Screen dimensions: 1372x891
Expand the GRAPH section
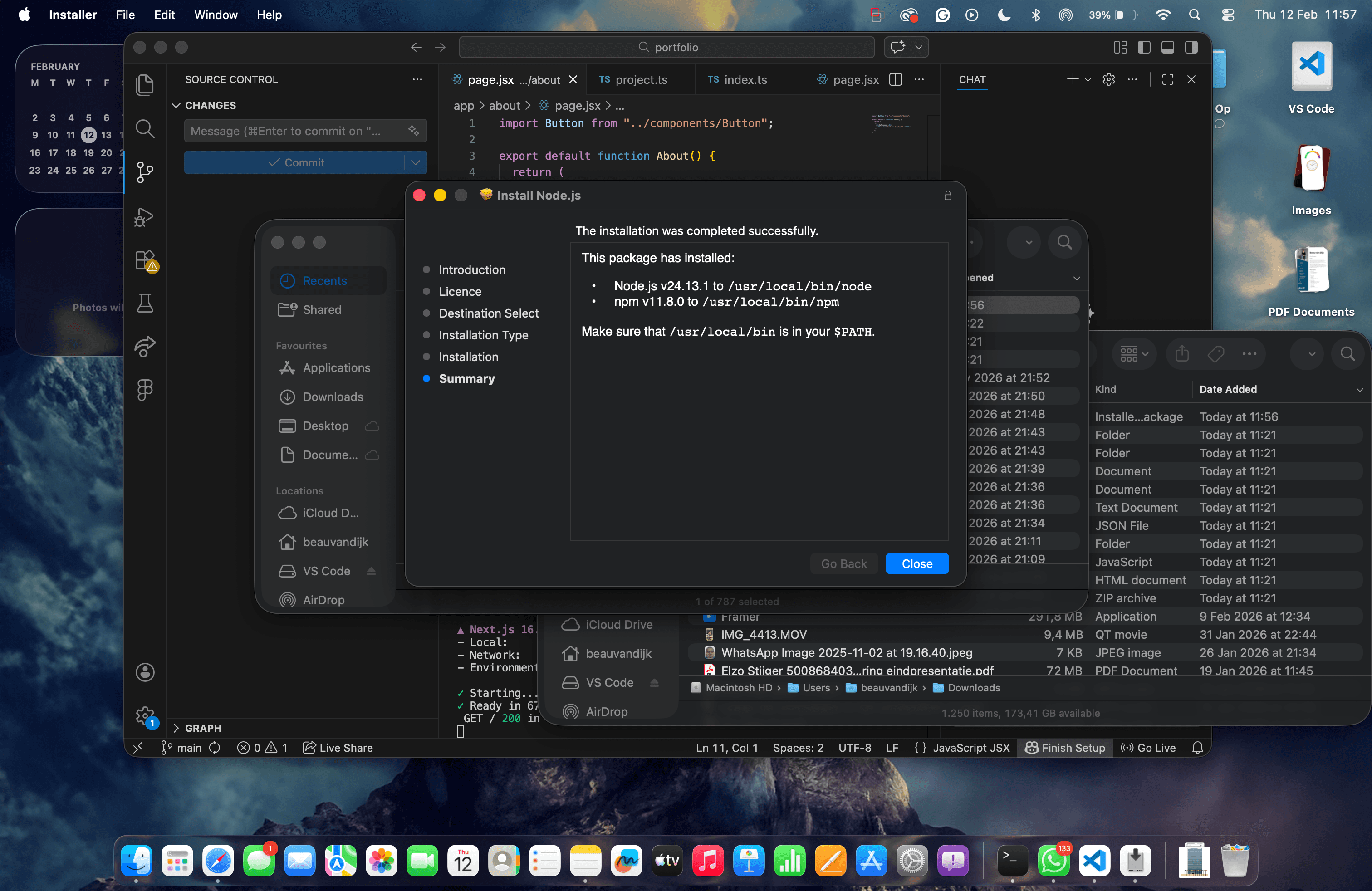tap(176, 728)
